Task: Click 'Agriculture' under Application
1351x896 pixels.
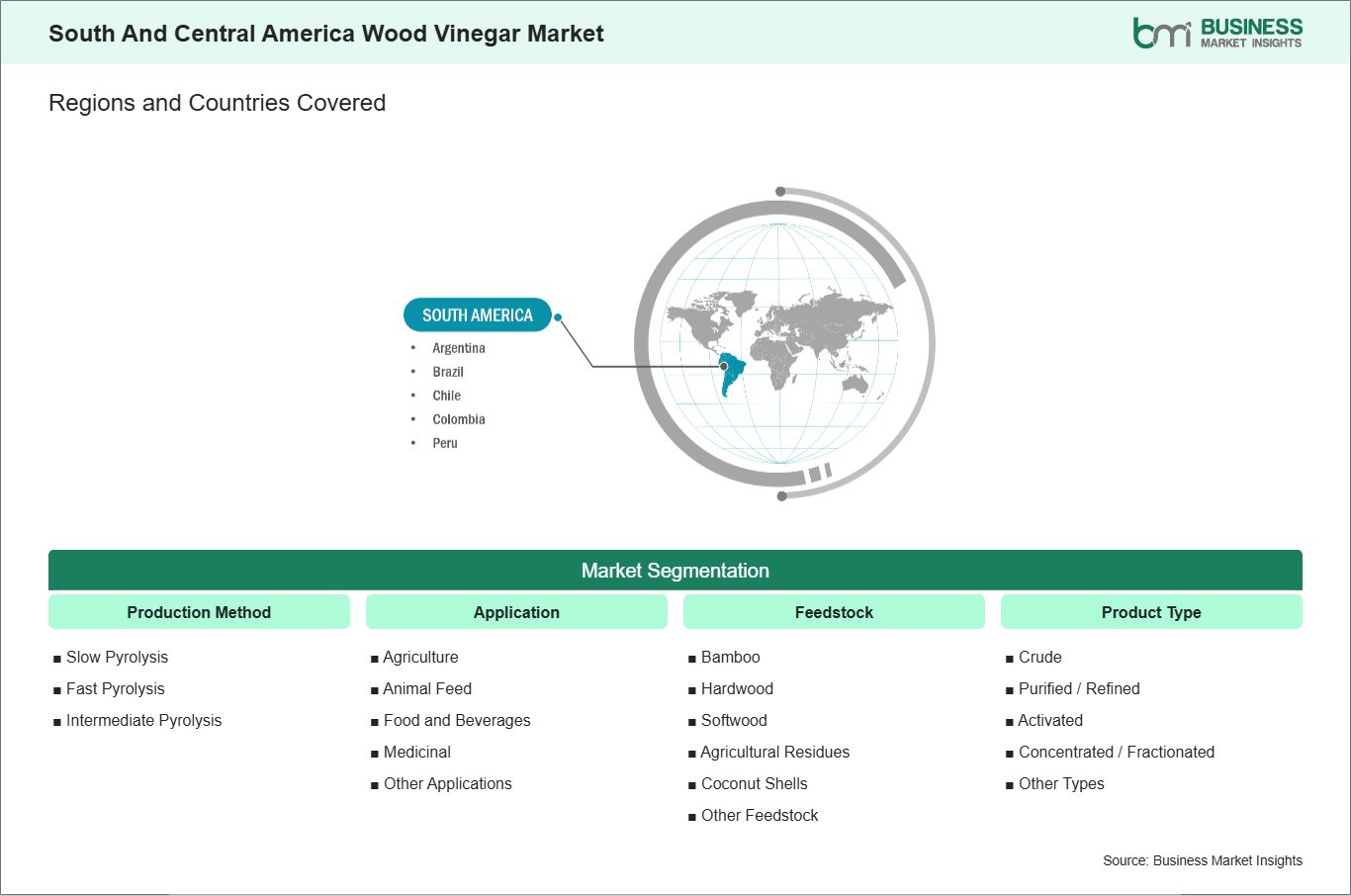Action: pyautogui.click(x=421, y=657)
